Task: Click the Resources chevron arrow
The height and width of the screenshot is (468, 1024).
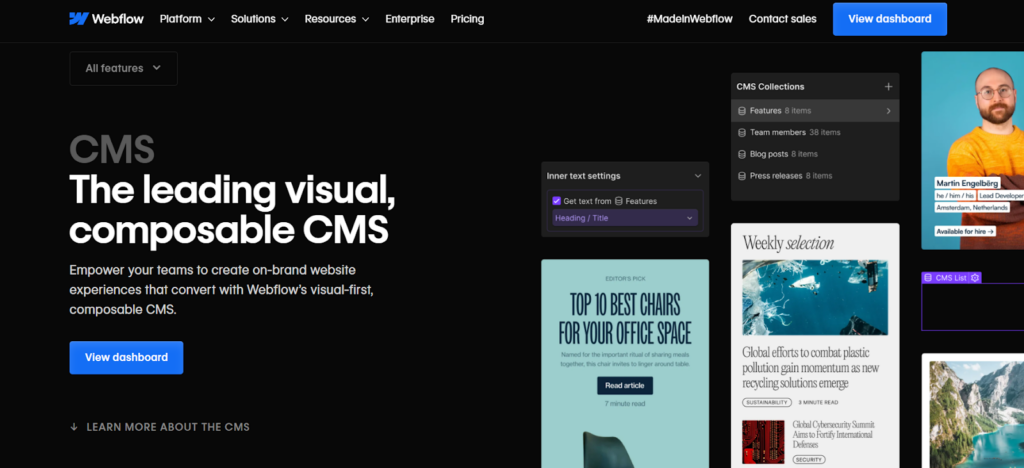Action: tap(366, 20)
